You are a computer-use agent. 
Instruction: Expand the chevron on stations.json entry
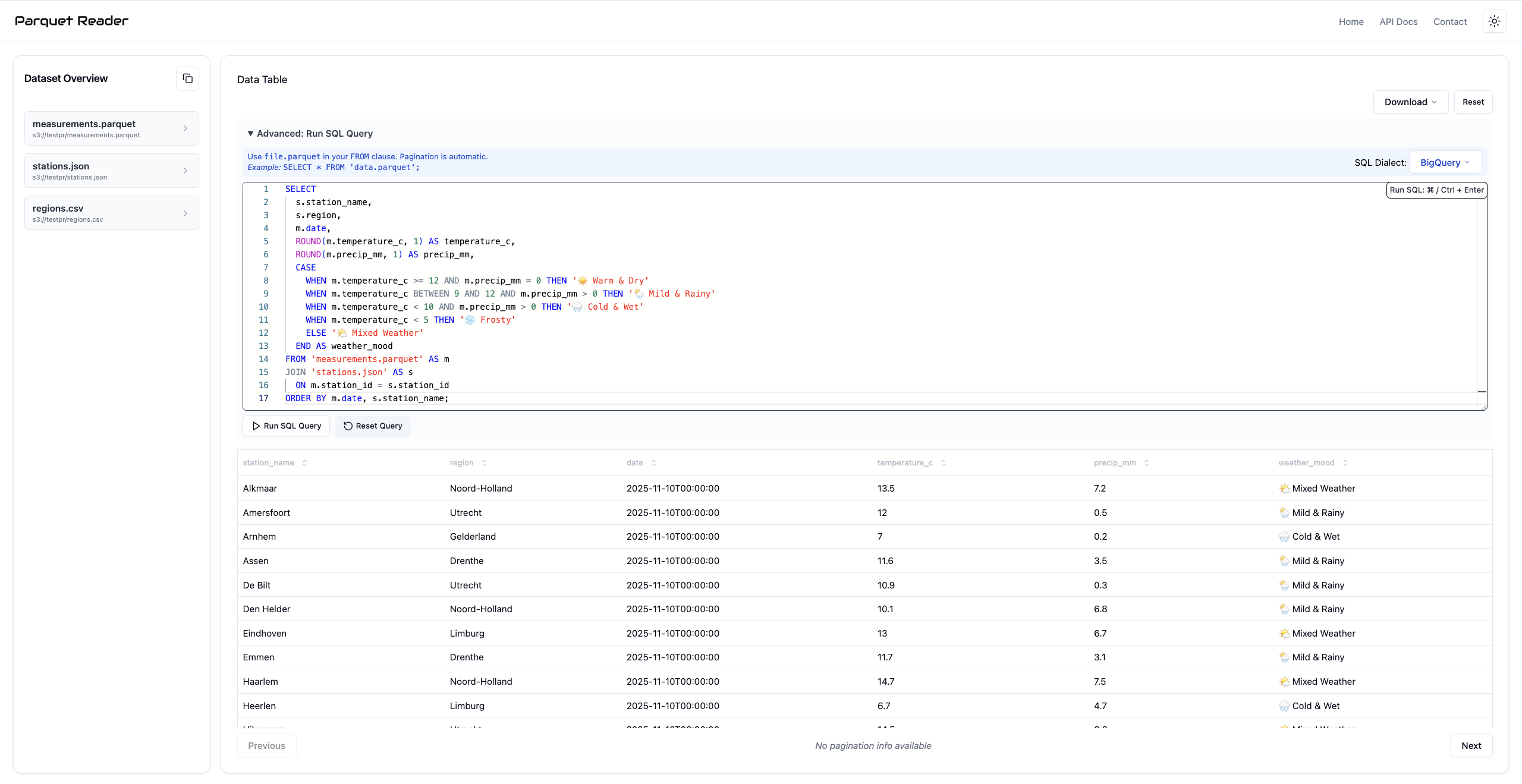[185, 171]
